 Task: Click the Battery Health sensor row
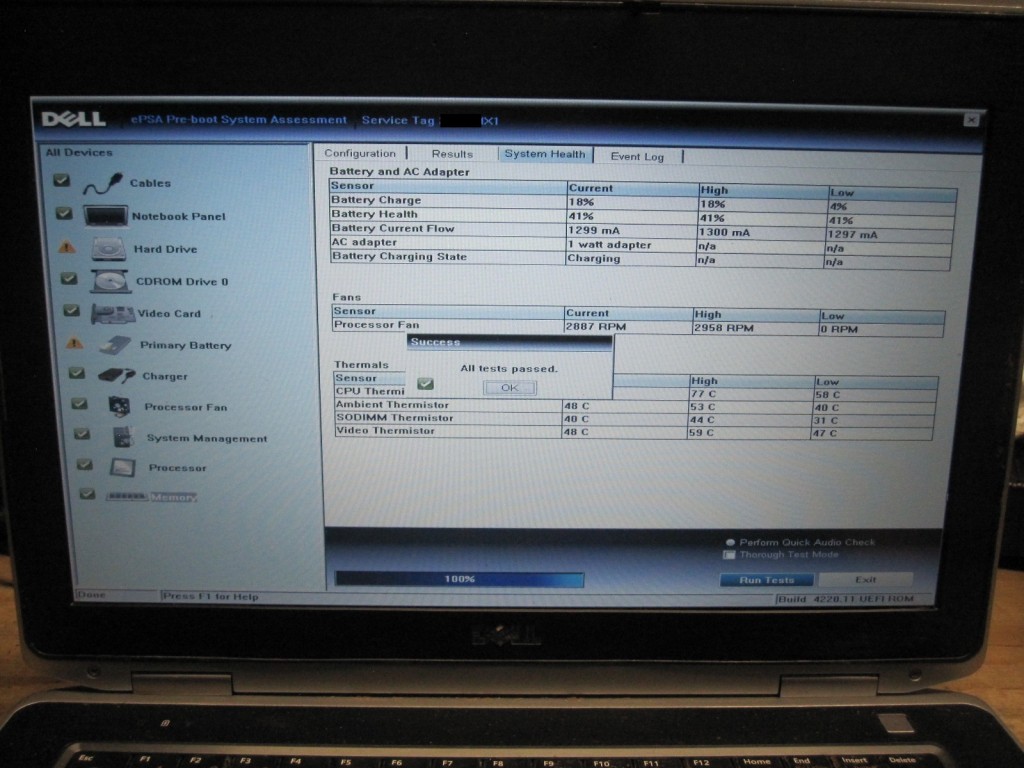click(x=642, y=217)
